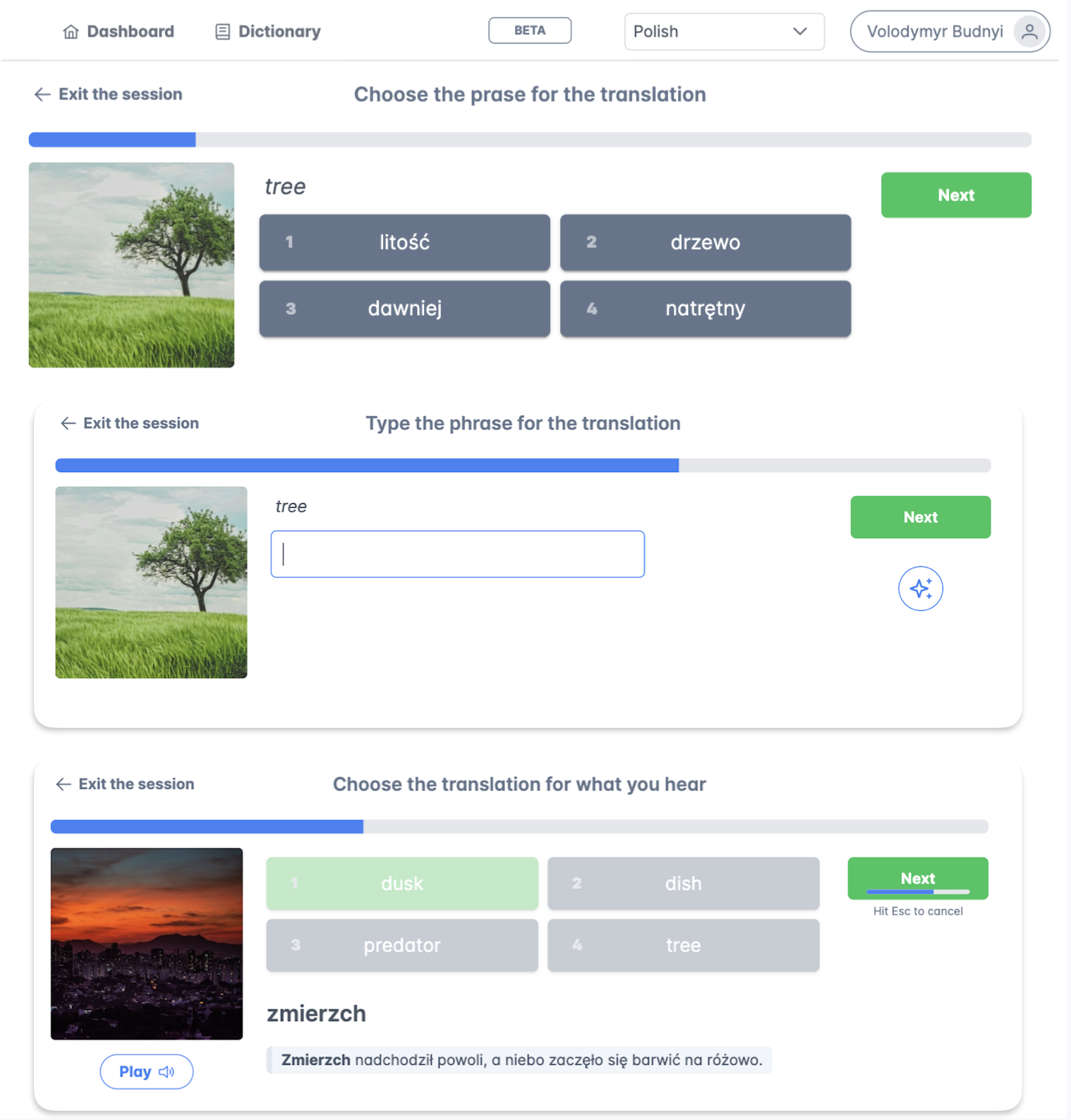Click the Dashboard home icon

71,32
